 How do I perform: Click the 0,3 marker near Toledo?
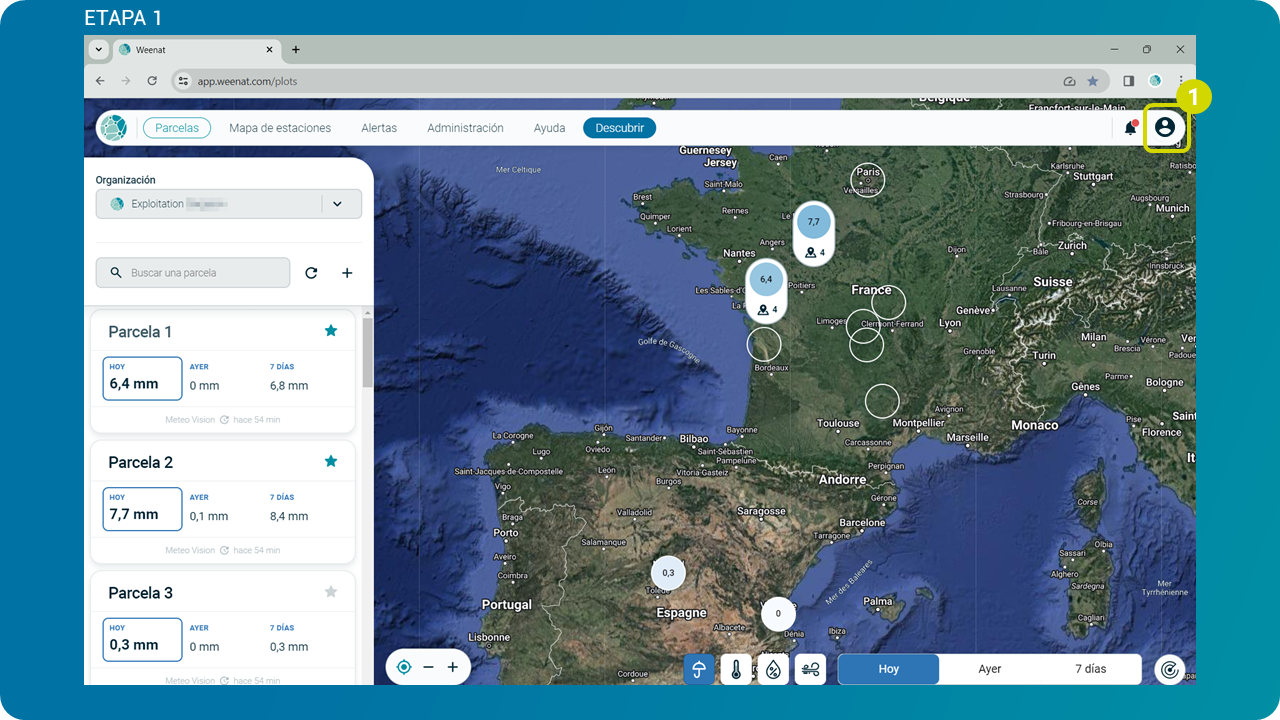click(668, 573)
